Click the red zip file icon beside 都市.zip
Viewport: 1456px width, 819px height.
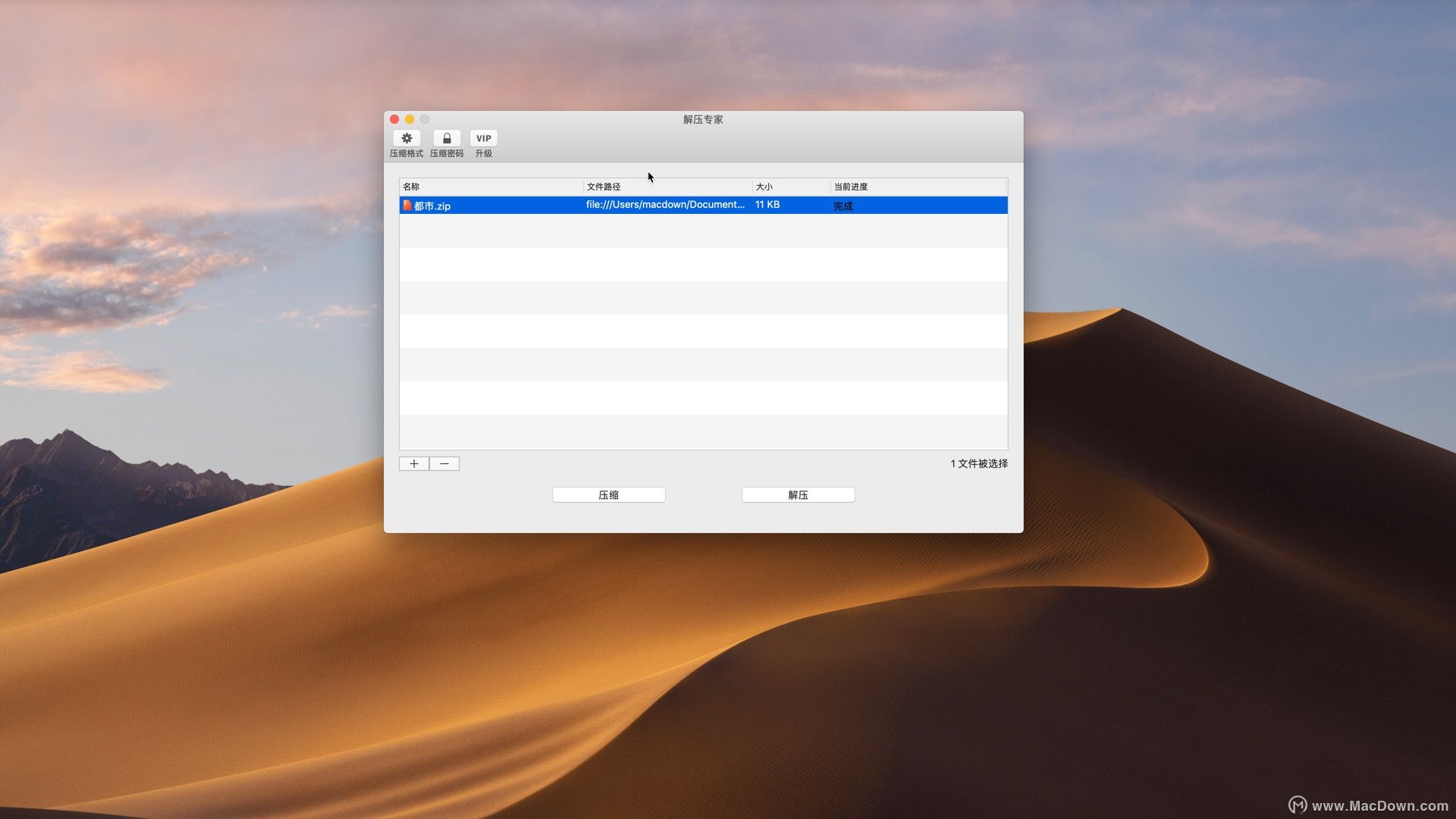point(407,206)
